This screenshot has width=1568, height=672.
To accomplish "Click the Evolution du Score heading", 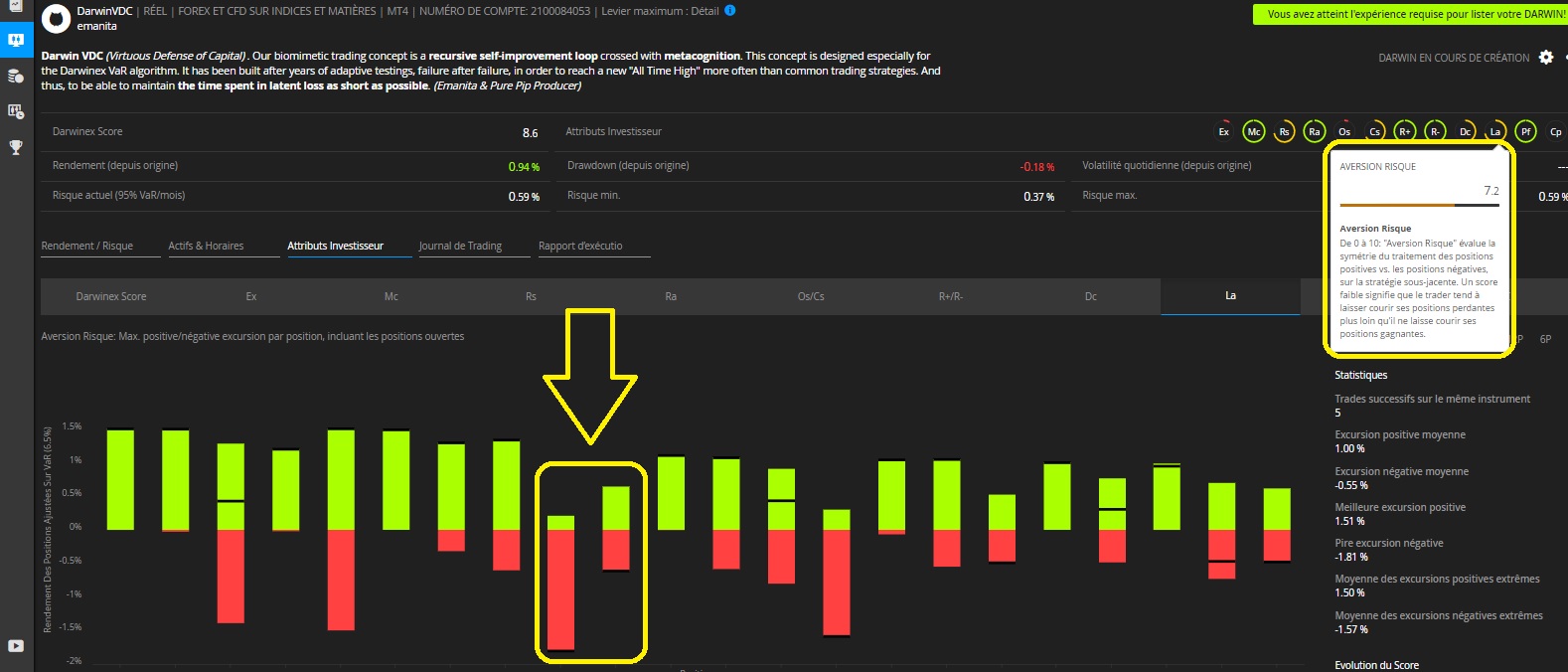I will coord(1376,665).
